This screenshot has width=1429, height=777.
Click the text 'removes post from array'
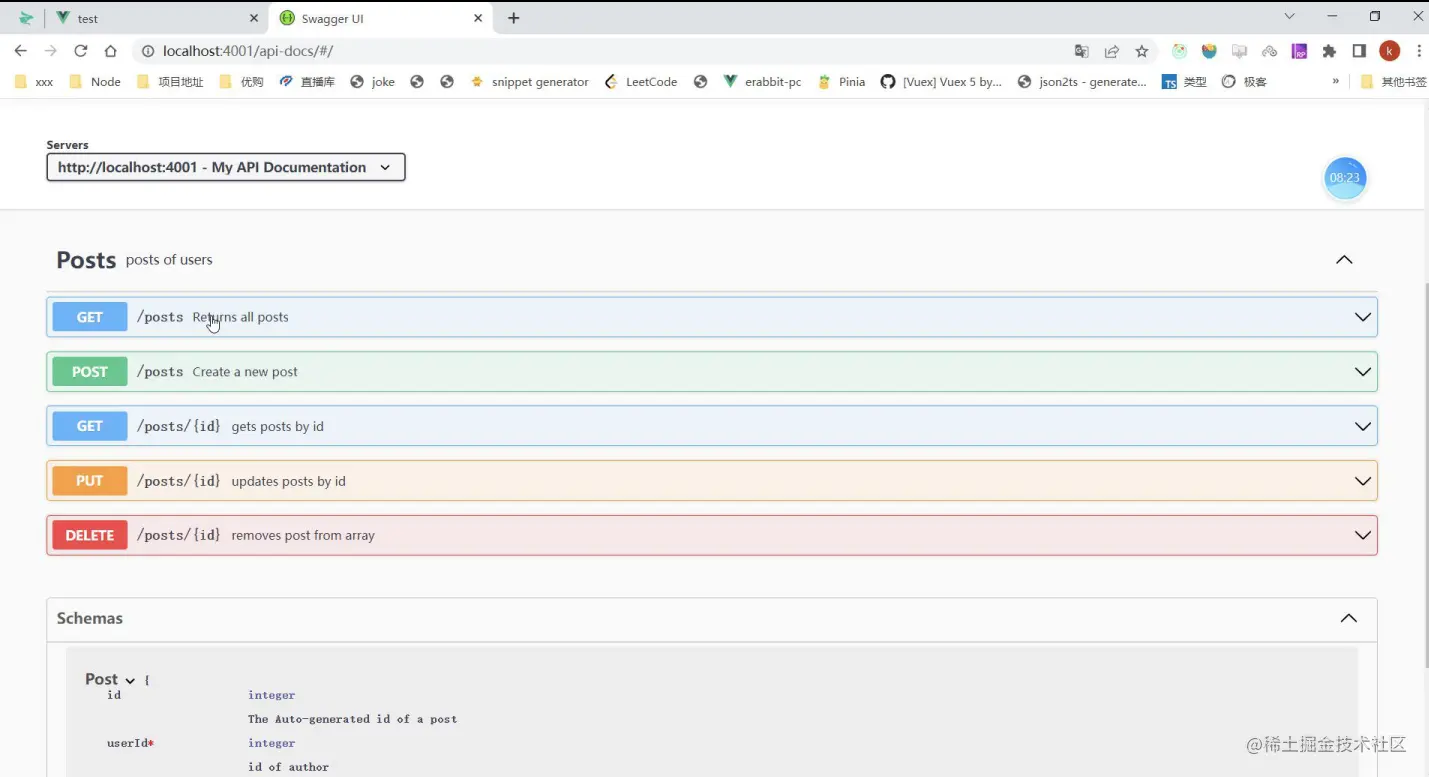[x=303, y=536]
